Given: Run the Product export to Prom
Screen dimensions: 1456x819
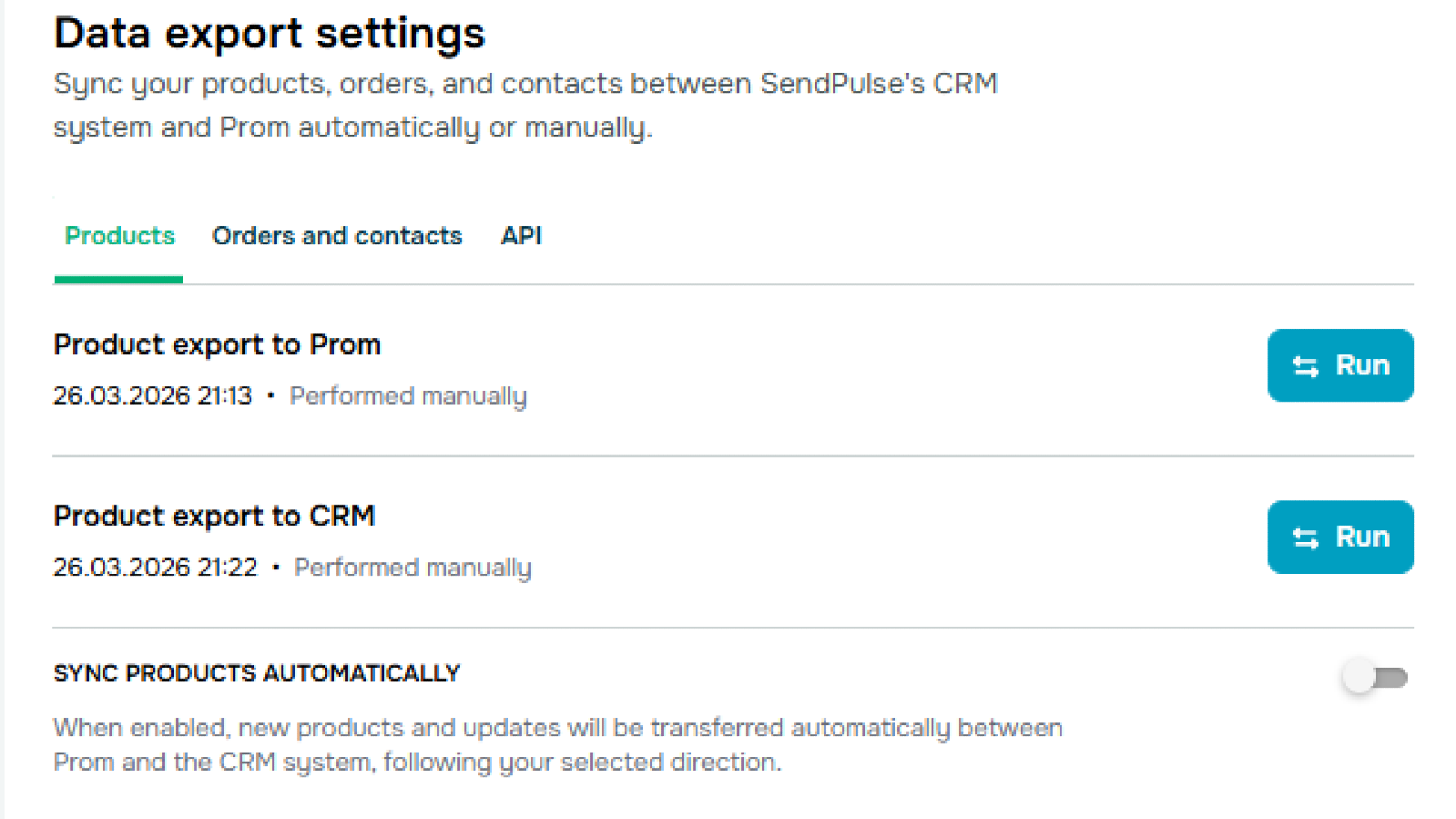Looking at the screenshot, I should [1339, 365].
